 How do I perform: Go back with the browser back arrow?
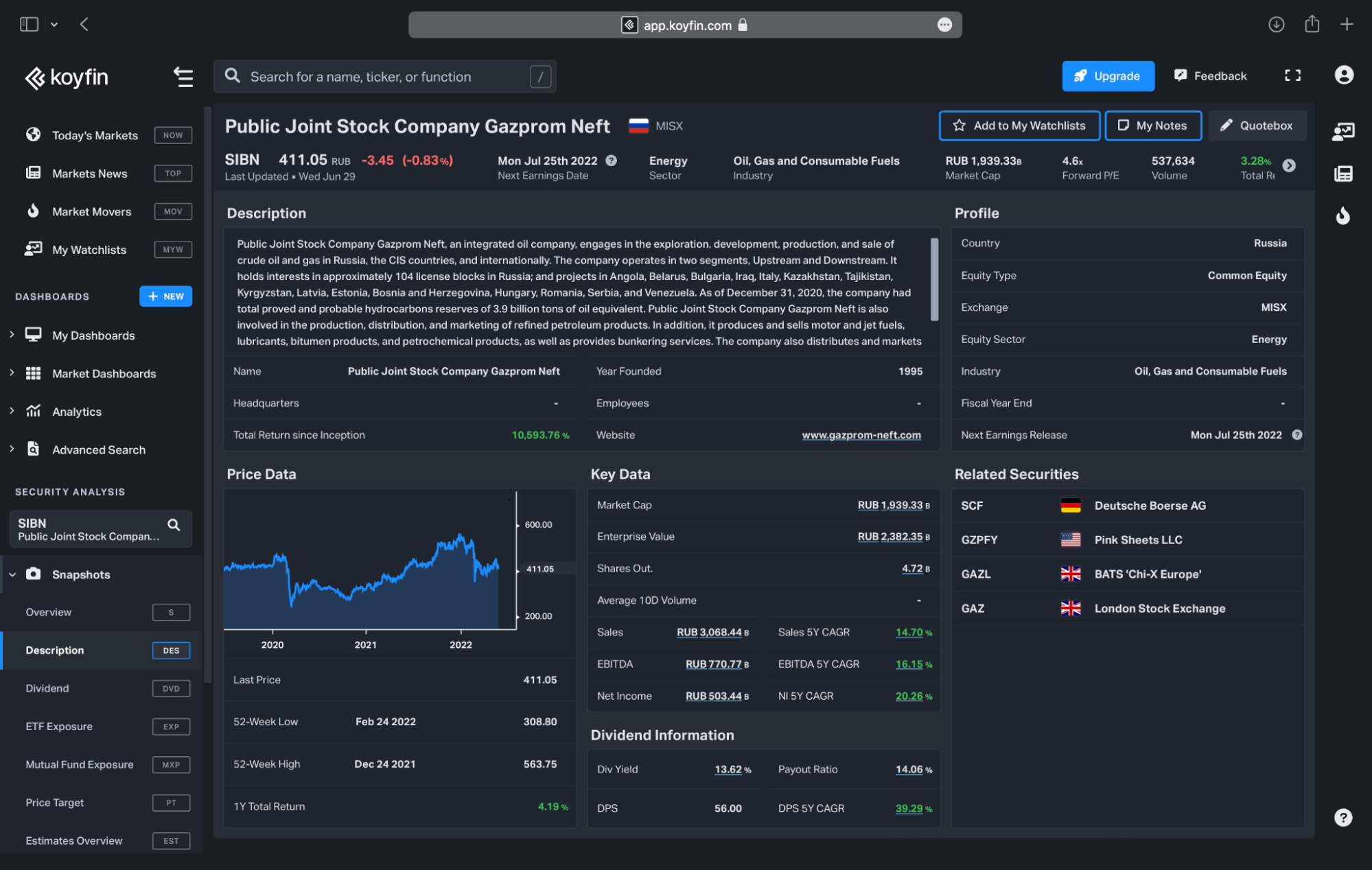click(84, 25)
